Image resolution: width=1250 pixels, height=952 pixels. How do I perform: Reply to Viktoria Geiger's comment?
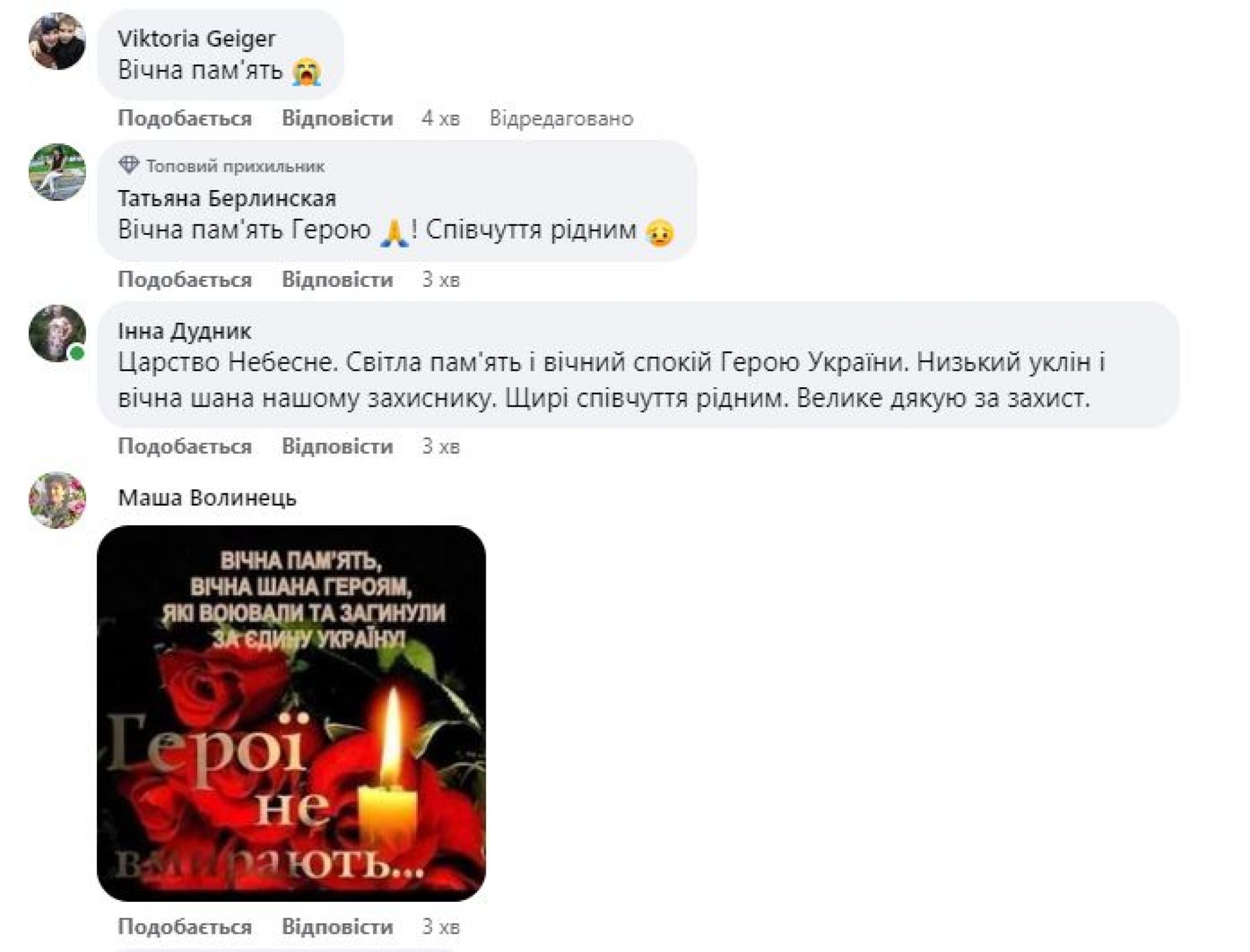[x=337, y=118]
